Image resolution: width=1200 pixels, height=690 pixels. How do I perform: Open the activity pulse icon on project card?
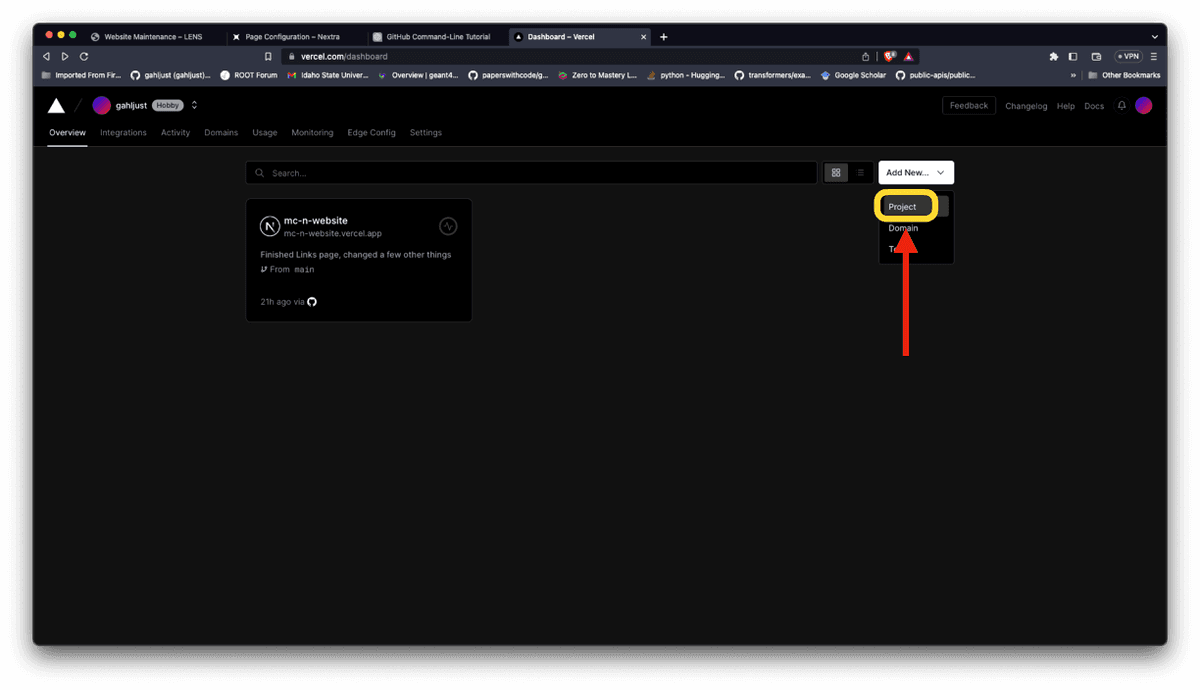pyautogui.click(x=448, y=226)
